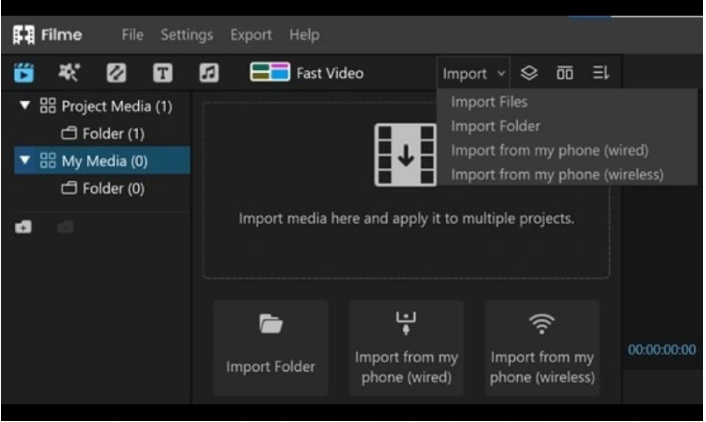Open the Transitions tab icon
Screen dimensions: 706x422
pyautogui.click(x=116, y=73)
